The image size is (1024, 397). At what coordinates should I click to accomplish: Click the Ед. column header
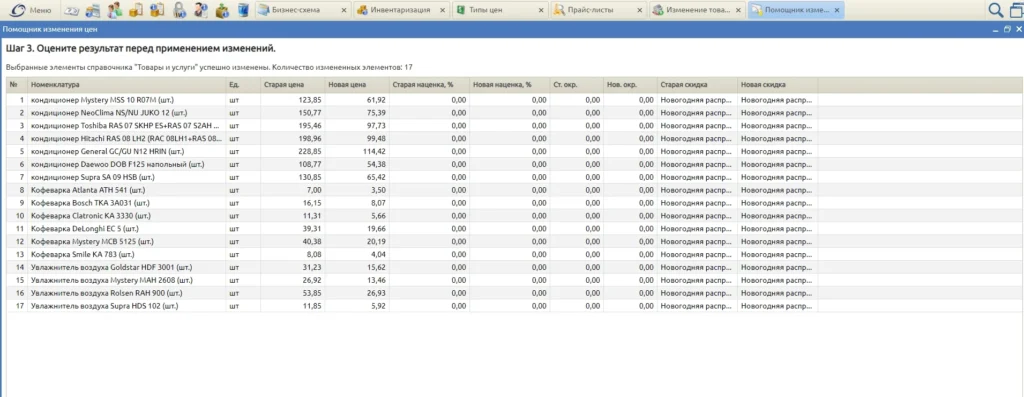click(244, 85)
